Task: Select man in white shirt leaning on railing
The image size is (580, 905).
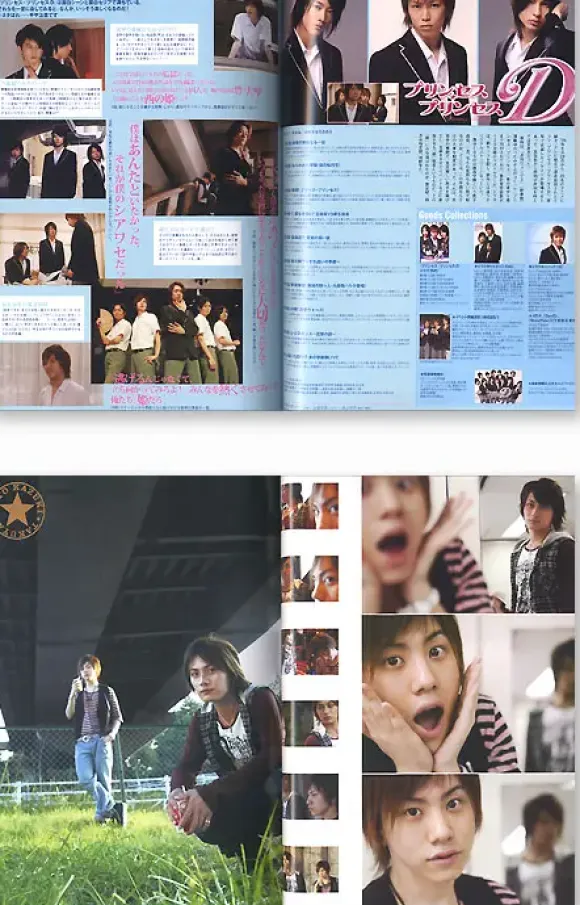Action: coord(246,36)
